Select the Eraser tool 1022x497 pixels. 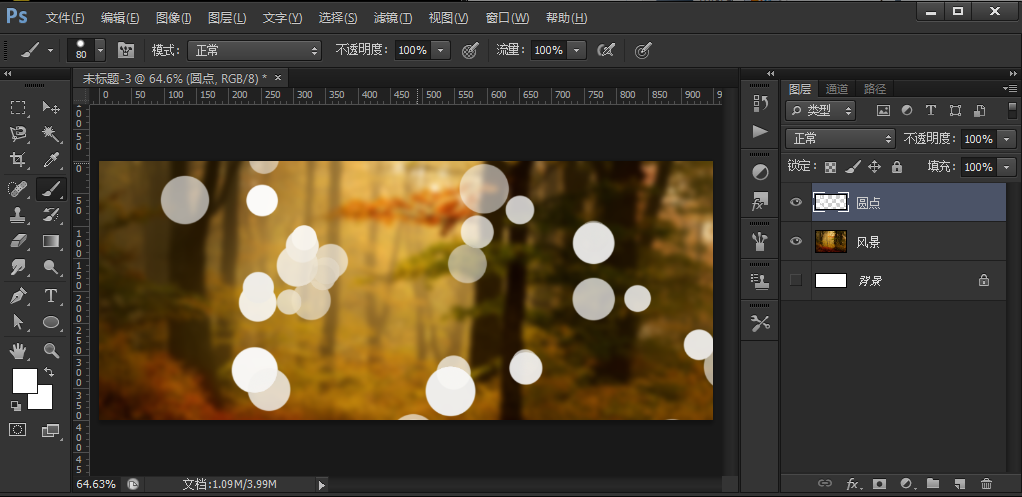point(18,241)
